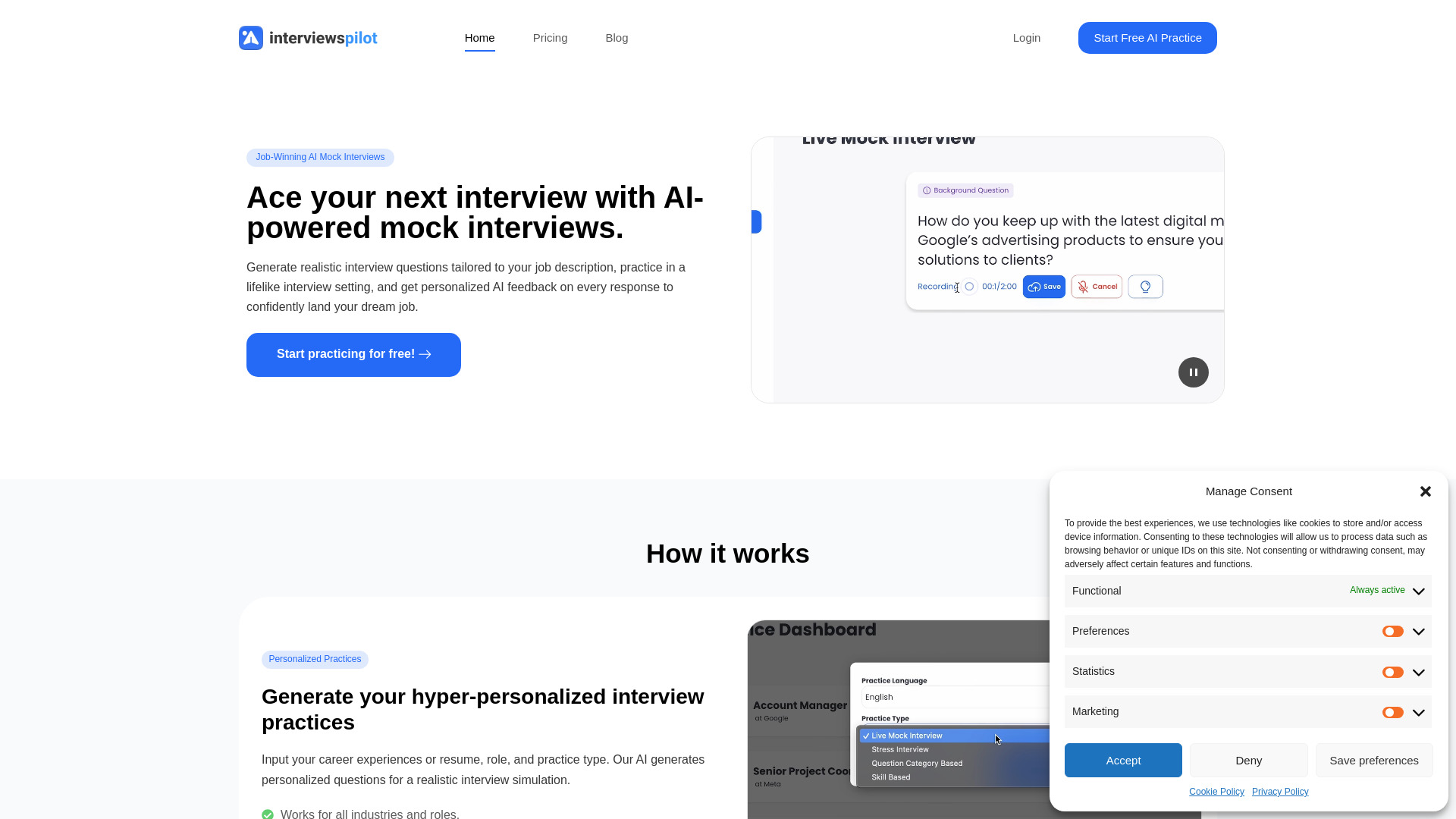Click the Login link in navigation
Viewport: 1456px width, 819px height.
coord(1027,37)
